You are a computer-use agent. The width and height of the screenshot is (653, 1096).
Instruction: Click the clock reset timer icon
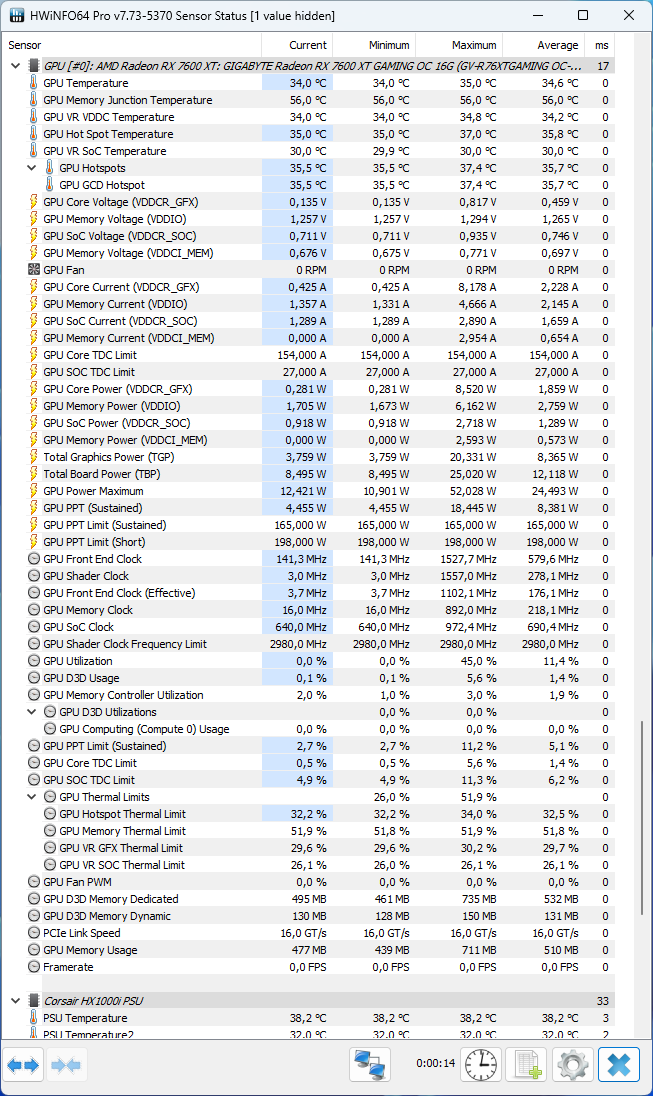point(481,1065)
